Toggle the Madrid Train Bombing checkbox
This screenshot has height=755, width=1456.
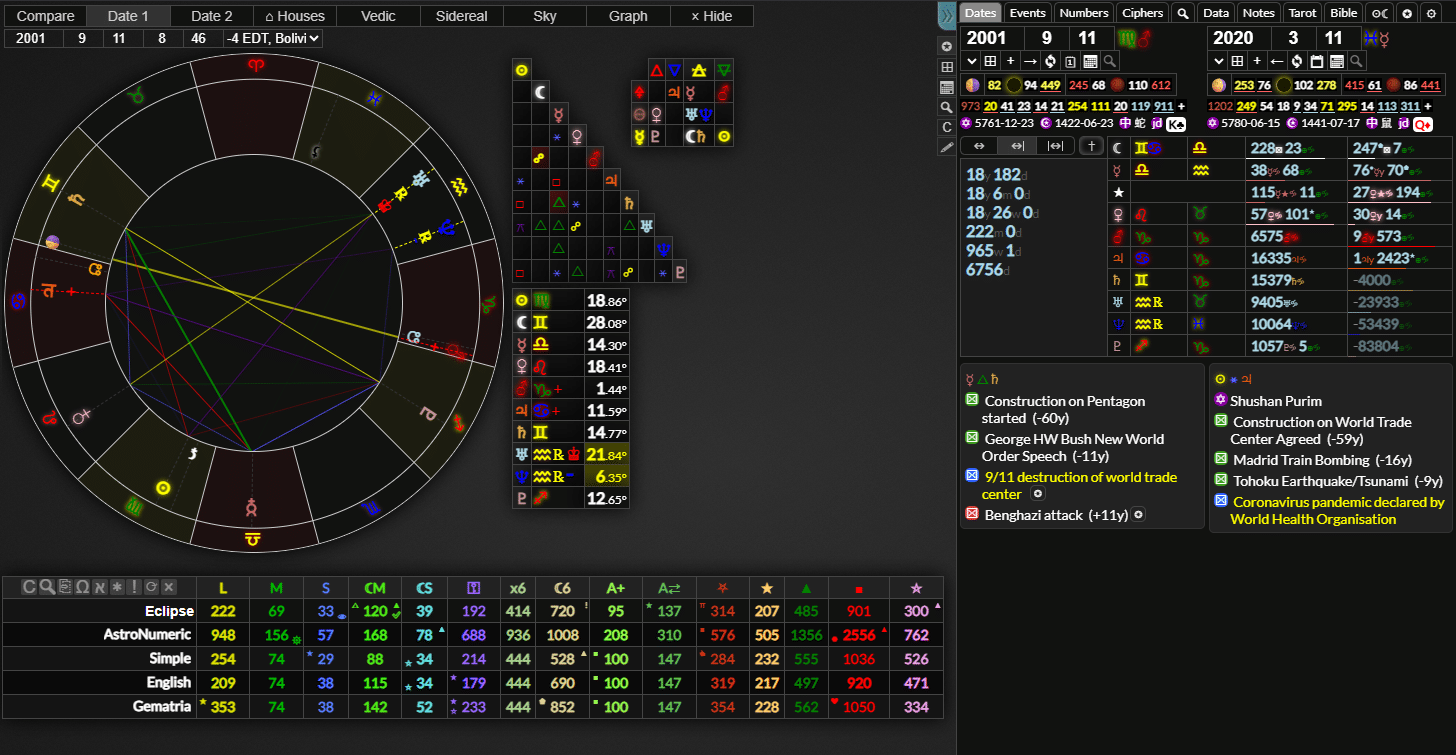coord(1220,460)
